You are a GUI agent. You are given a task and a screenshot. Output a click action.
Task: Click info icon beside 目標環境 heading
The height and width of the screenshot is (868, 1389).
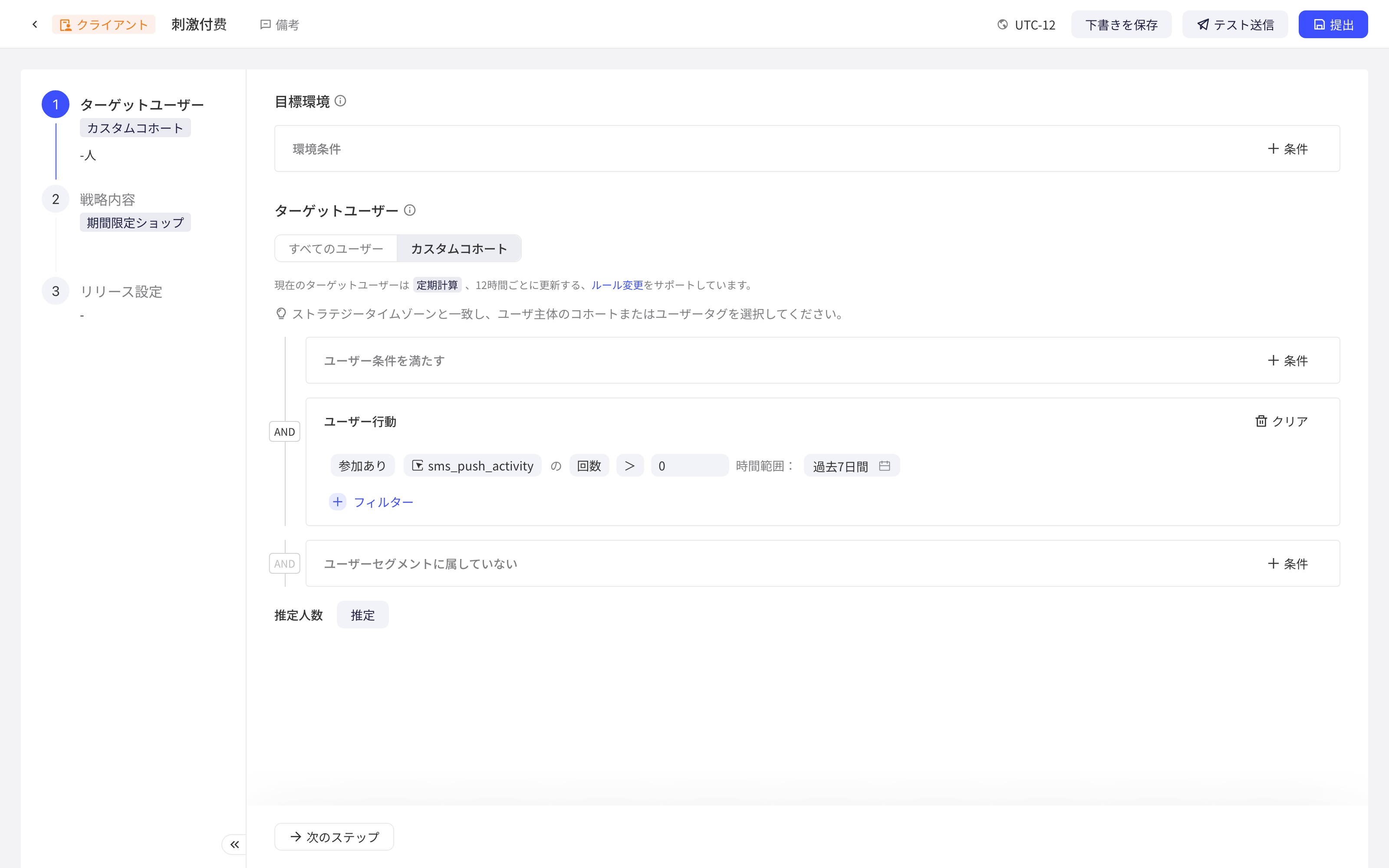[x=340, y=101]
